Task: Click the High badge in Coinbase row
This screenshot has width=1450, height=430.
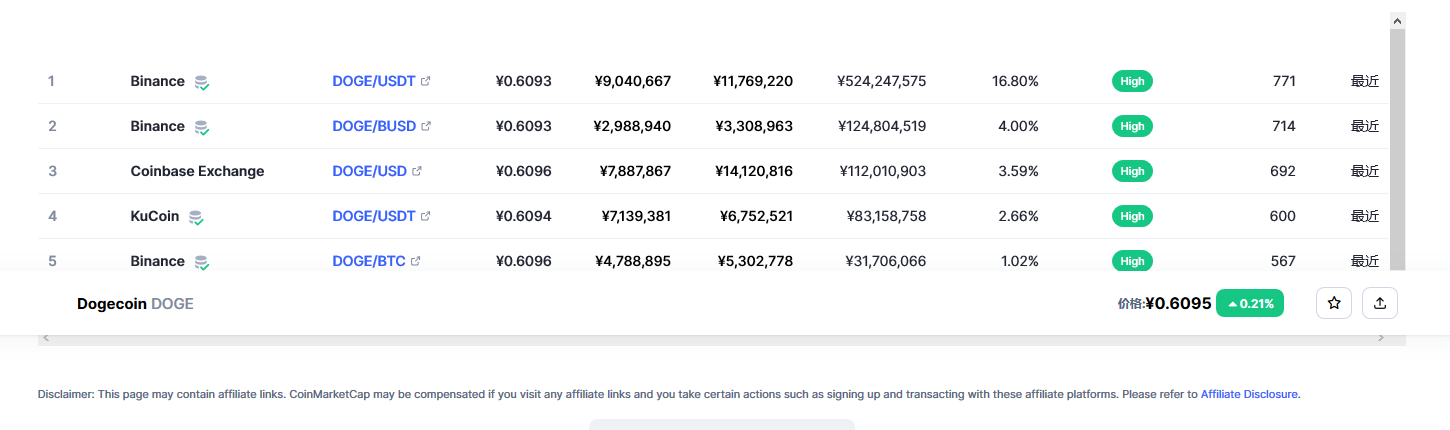Action: point(1132,171)
